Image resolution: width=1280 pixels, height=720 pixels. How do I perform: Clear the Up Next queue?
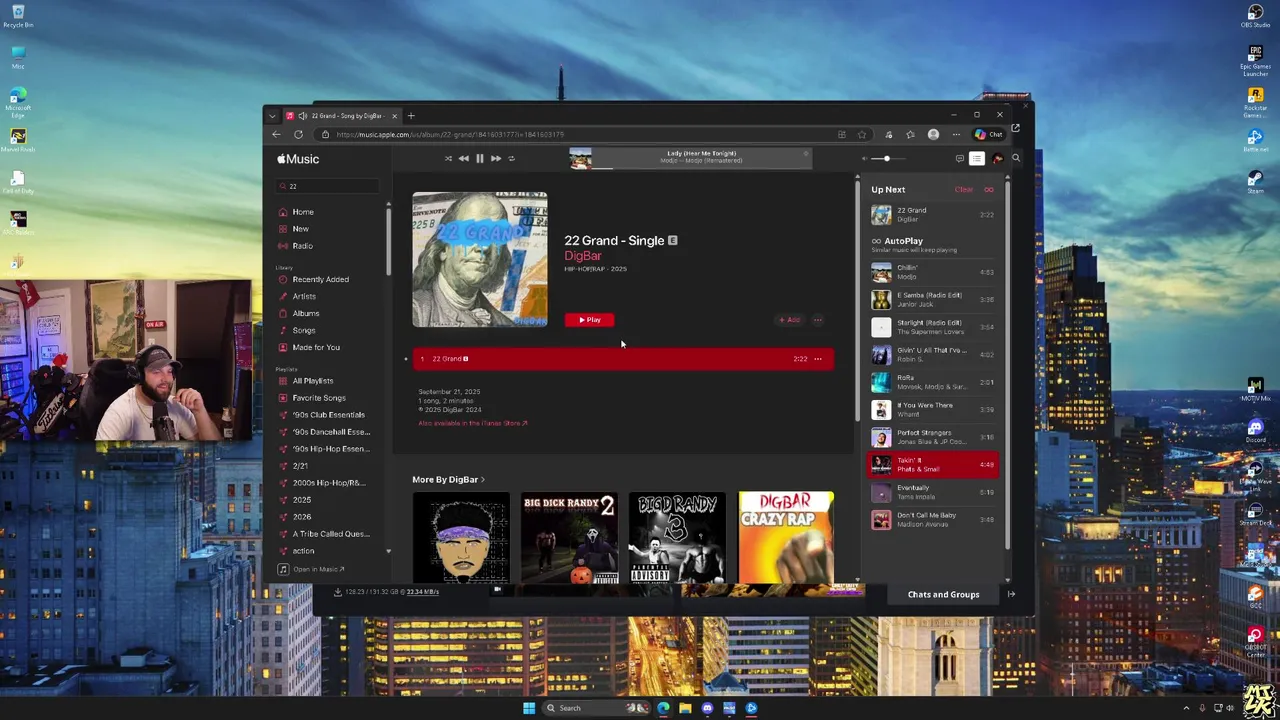964,189
